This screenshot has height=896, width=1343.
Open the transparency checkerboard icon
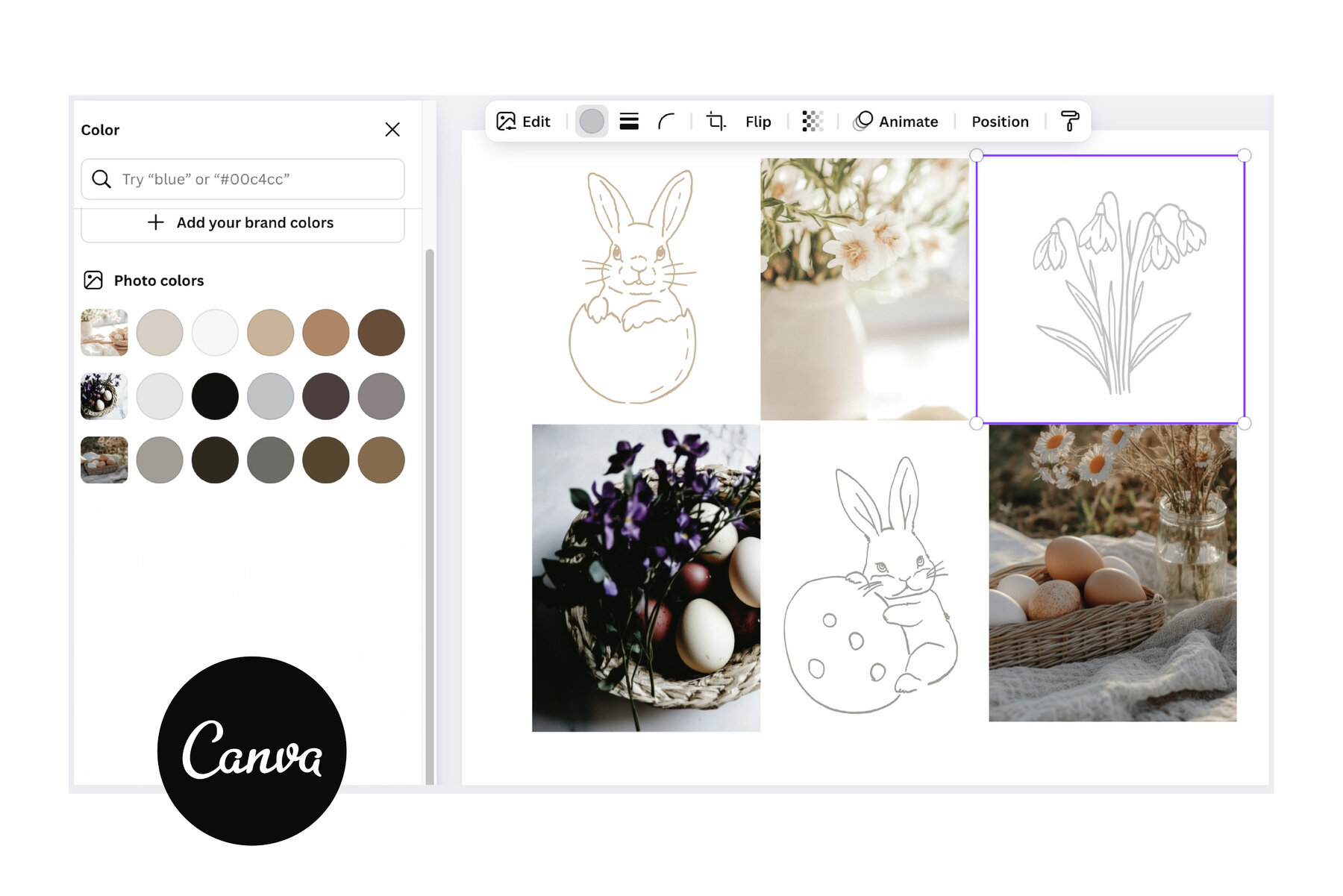(x=812, y=122)
